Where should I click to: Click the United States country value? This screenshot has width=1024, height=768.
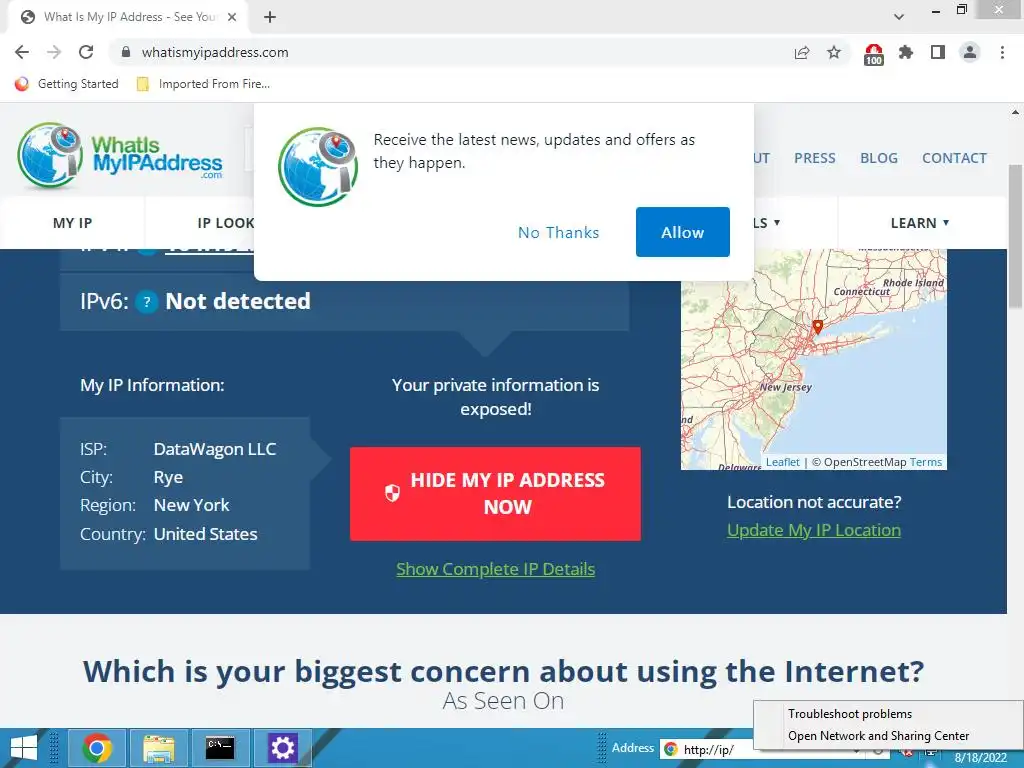pos(205,534)
